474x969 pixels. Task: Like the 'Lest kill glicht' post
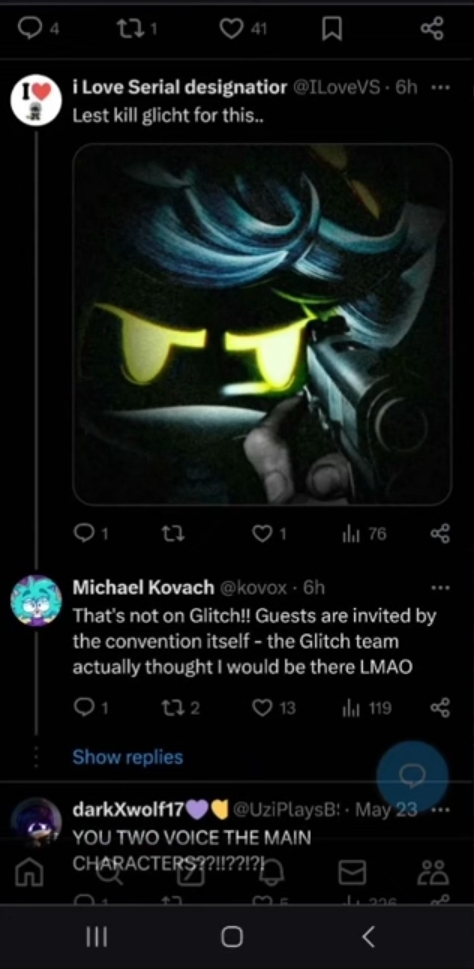pos(263,535)
